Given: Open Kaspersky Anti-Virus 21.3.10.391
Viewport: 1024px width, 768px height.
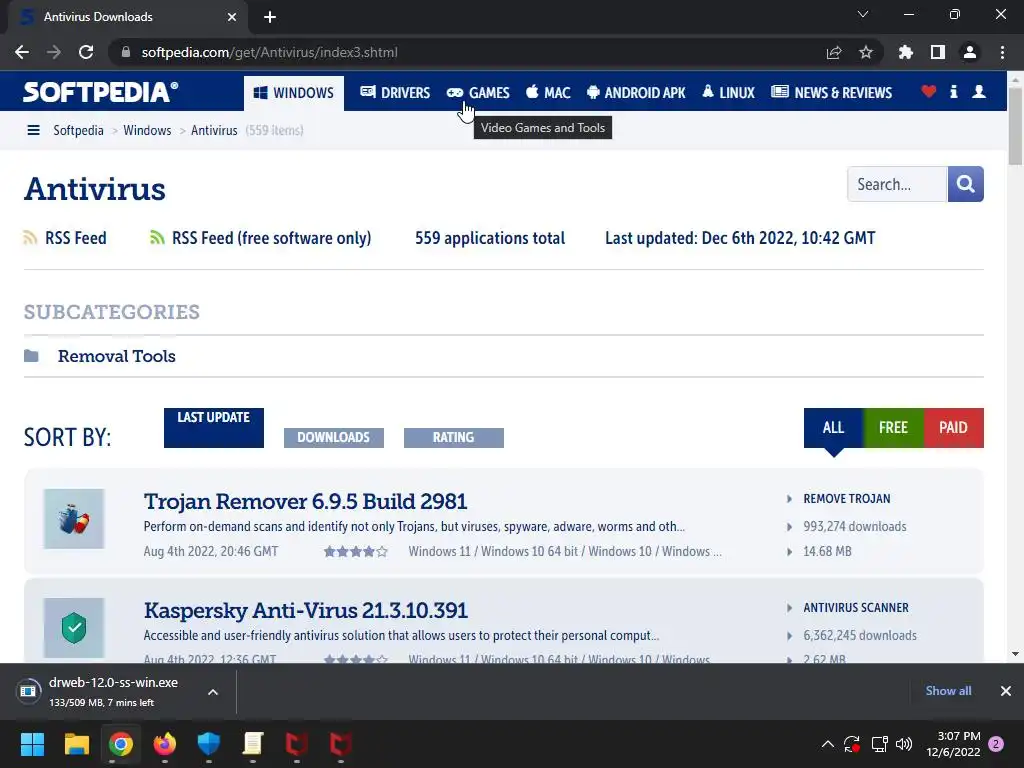Looking at the screenshot, I should click(306, 611).
